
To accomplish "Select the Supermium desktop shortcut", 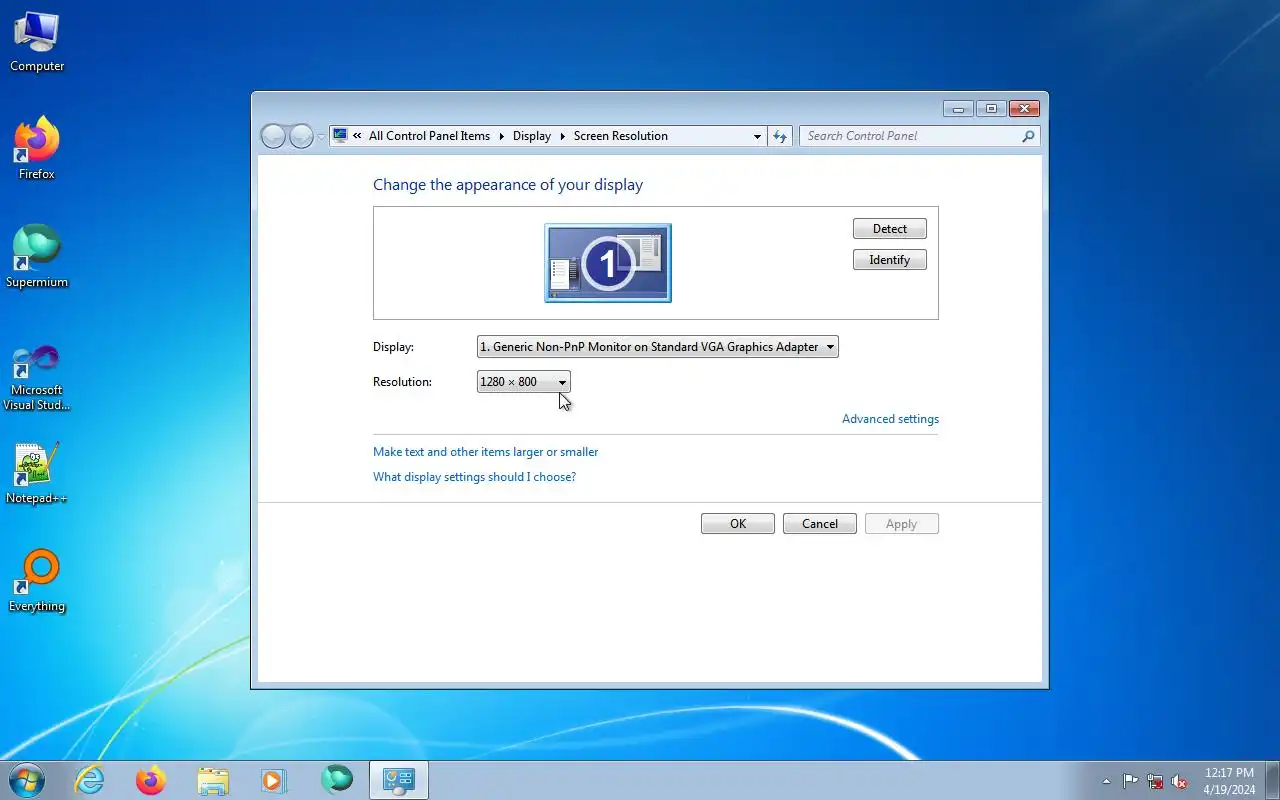I will 37,256.
